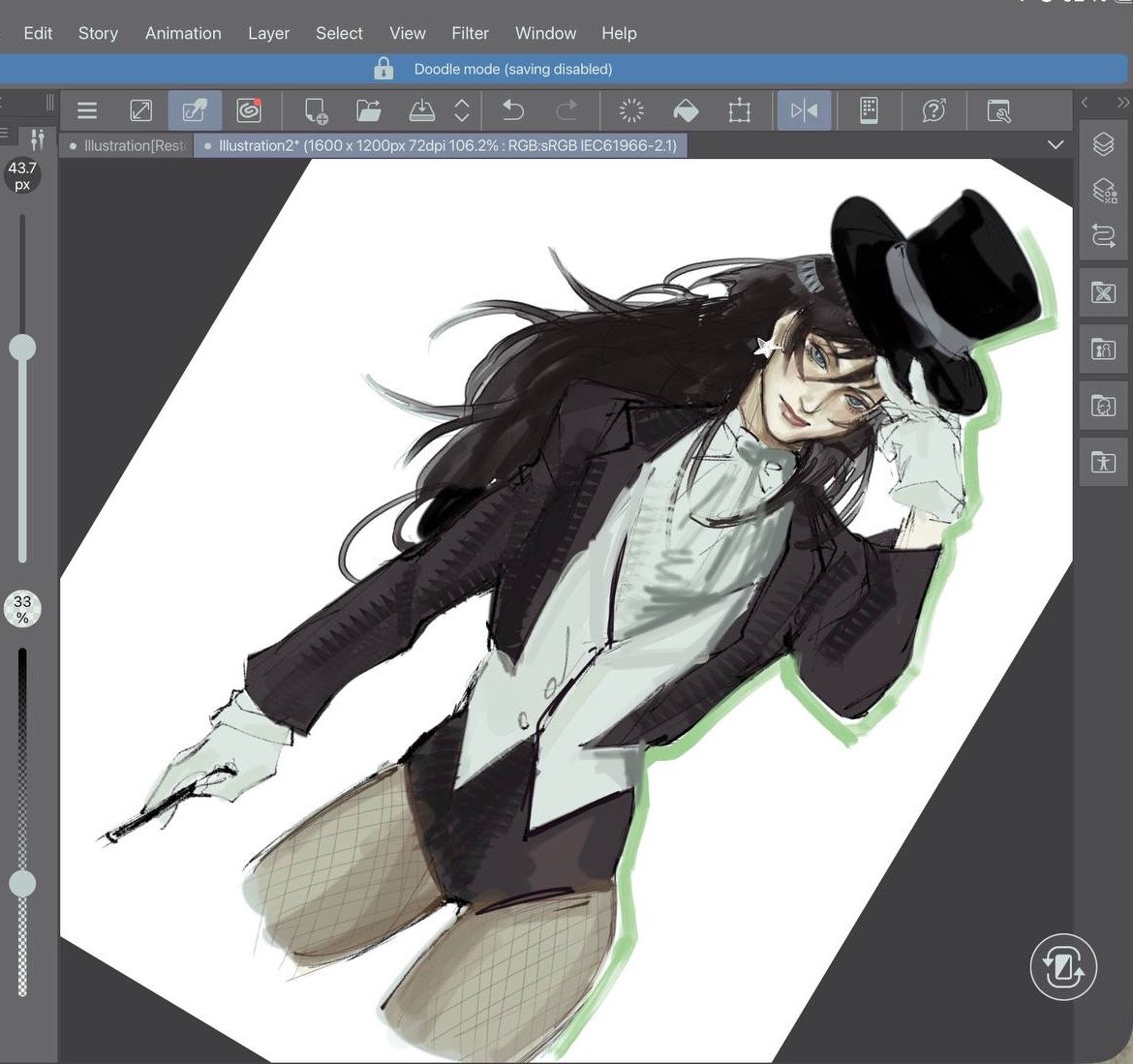Screen dimensions: 1133x1064
Task: Adjust the brush size slider handle
Action: point(22,348)
